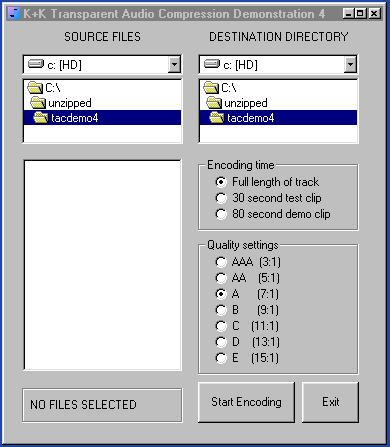Choose AA (5:1) quality setting
Viewport: 390px width, 447px height.
point(248,278)
